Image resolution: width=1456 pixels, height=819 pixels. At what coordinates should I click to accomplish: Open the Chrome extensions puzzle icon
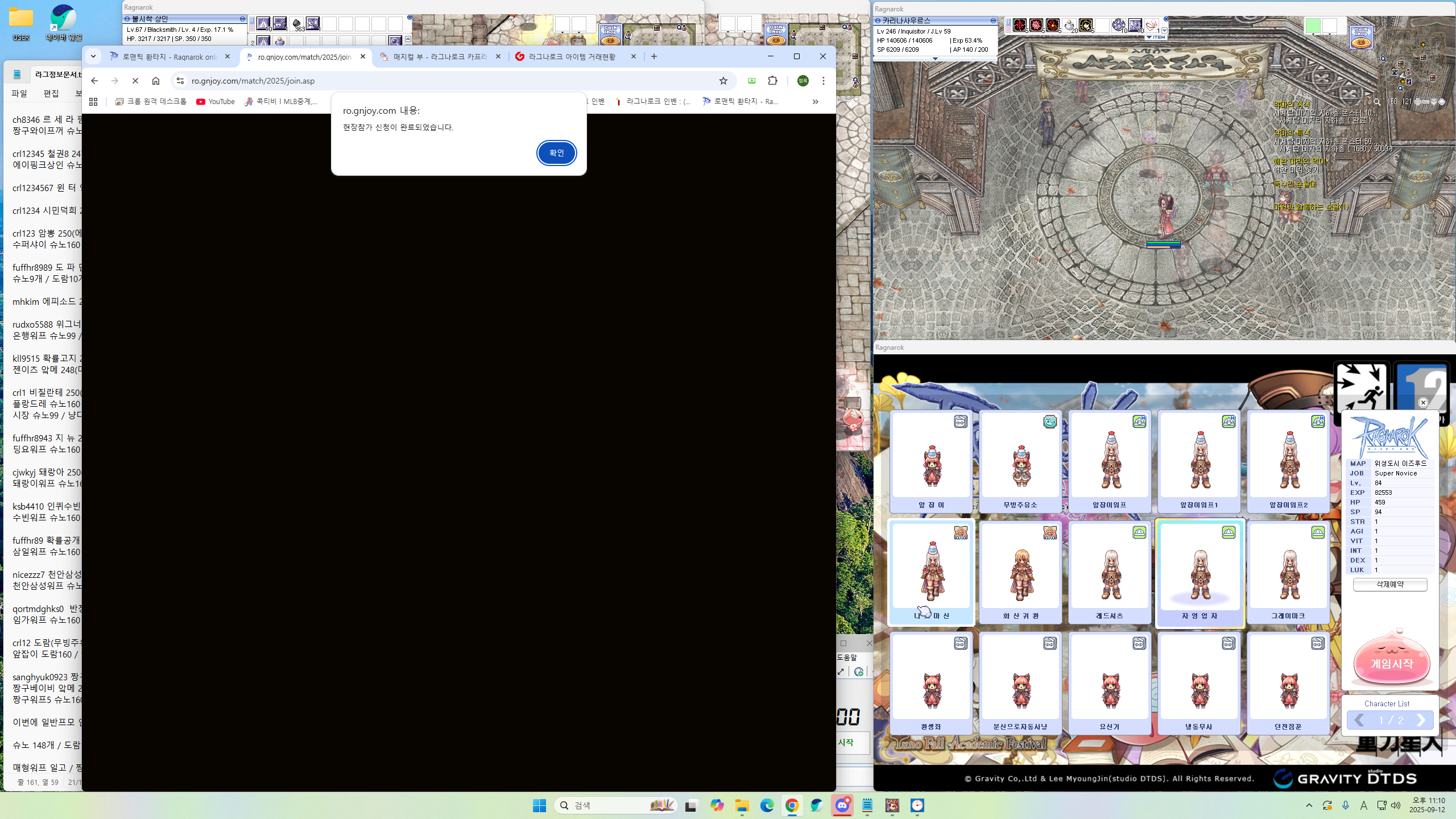tap(772, 81)
